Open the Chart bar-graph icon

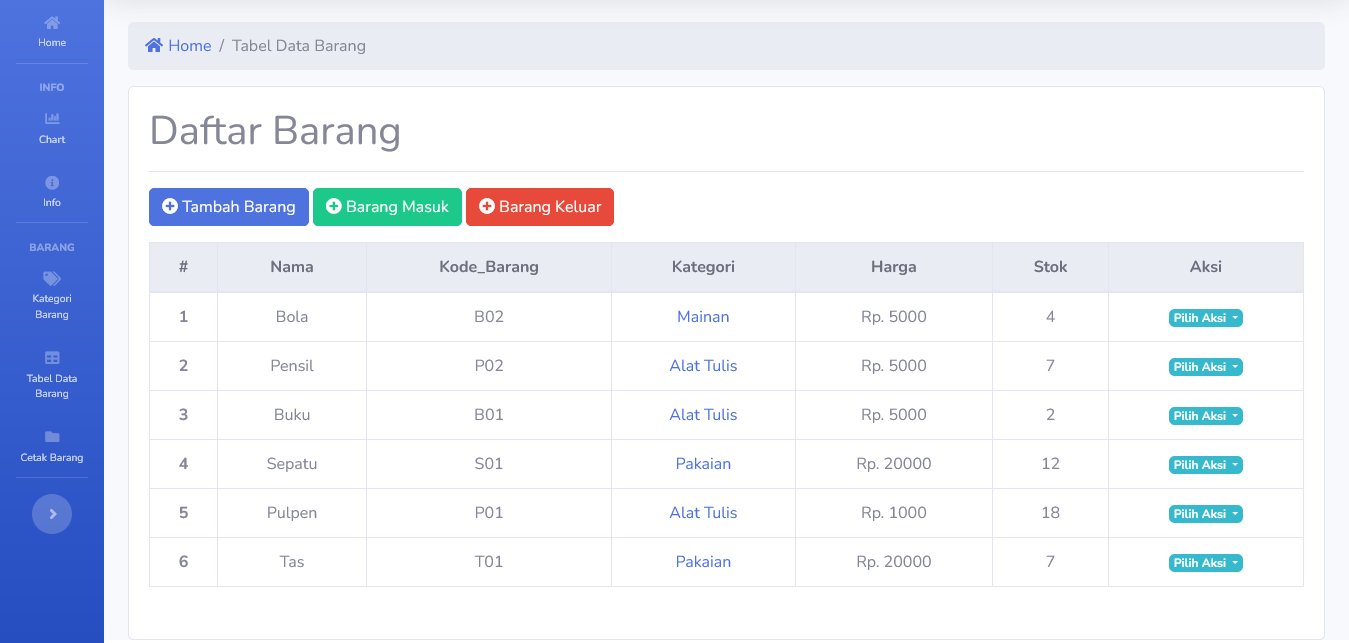point(52,119)
